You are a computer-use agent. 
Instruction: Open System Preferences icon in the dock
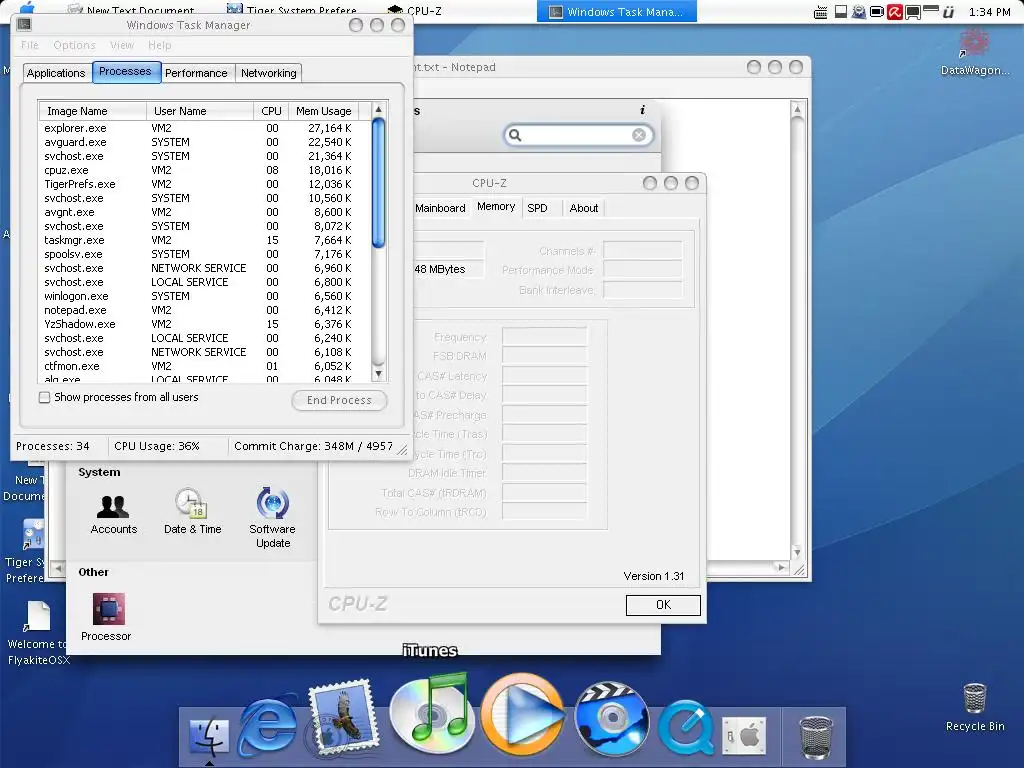click(744, 736)
